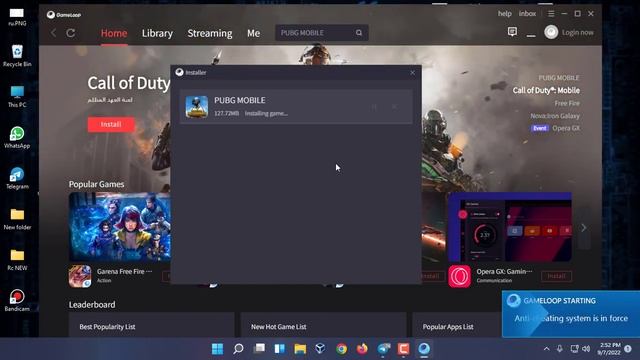Open the Windows Start menu
Image resolution: width=640 pixels, height=360 pixels.
coord(218,349)
